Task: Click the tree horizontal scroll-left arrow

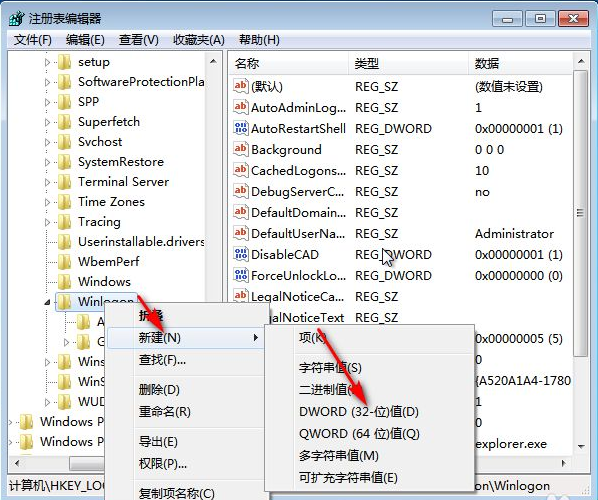Action: 17,463
